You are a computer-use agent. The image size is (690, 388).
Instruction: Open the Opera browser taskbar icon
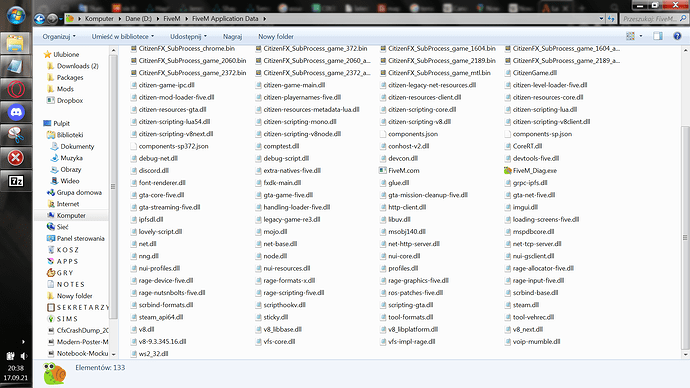tap(16, 89)
